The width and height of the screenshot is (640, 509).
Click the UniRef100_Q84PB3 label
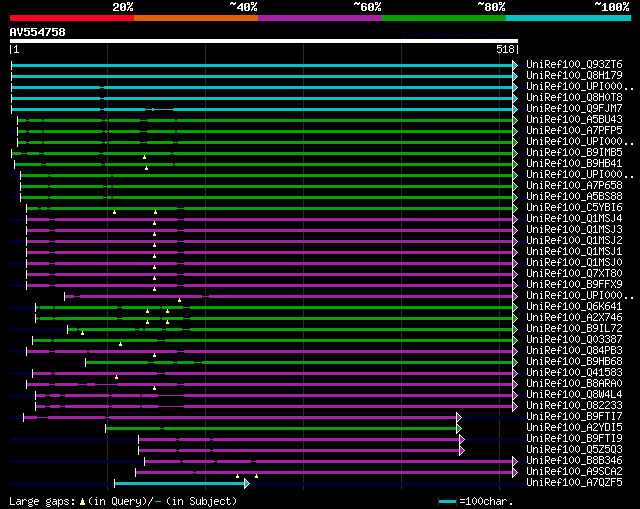point(574,351)
